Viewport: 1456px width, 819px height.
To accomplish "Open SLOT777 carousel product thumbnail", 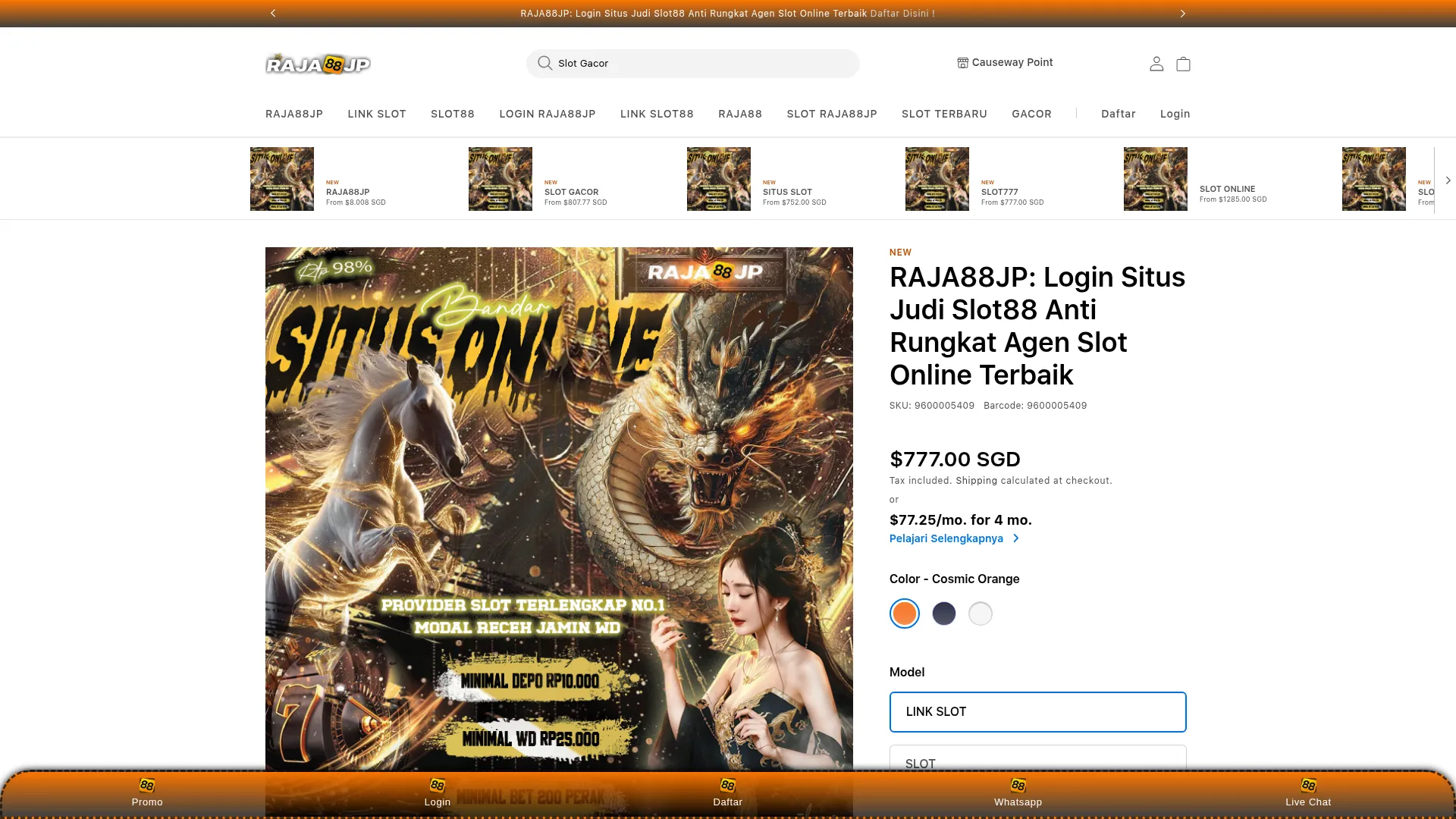I will [x=937, y=179].
